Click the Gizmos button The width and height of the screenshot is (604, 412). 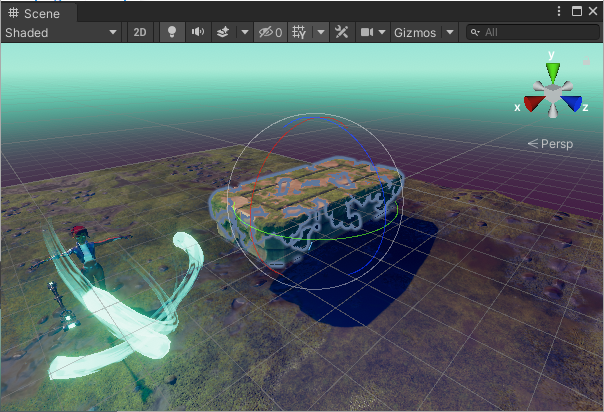point(415,32)
